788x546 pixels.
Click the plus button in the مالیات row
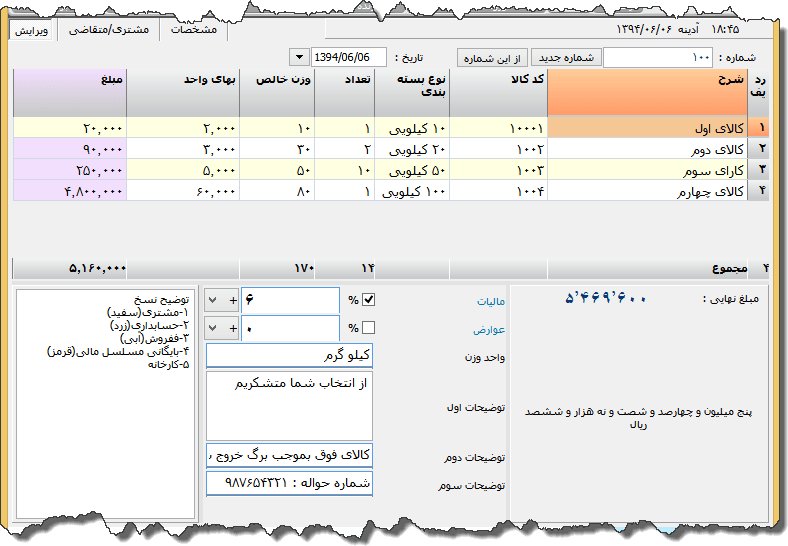232,300
